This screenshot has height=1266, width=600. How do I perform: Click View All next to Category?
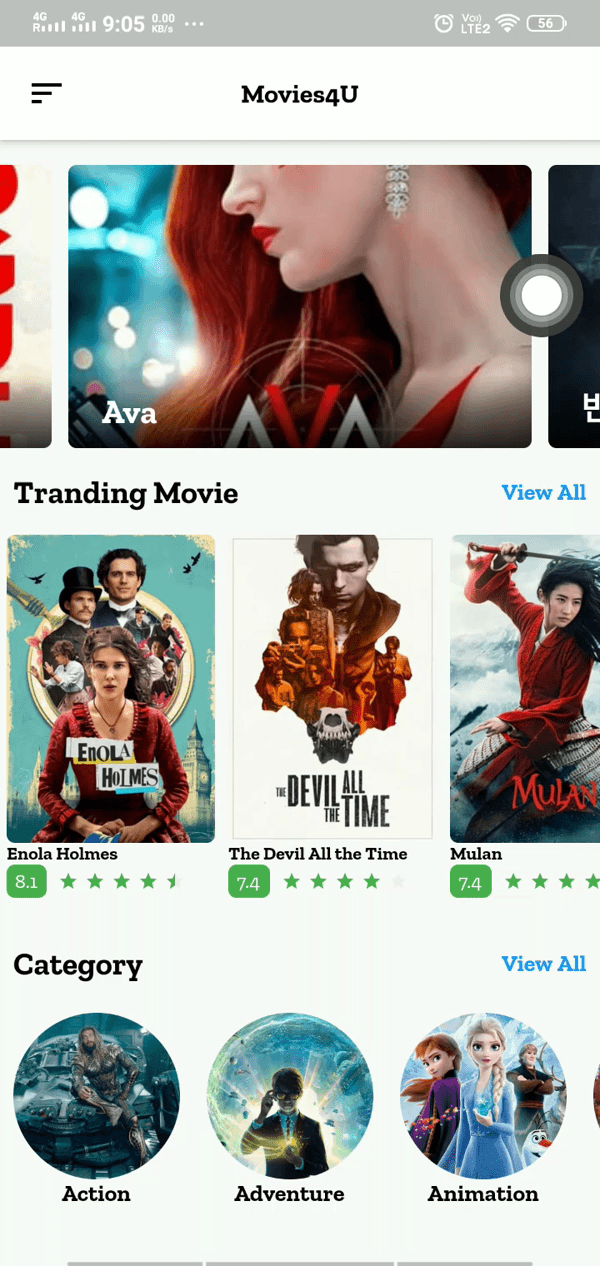(543, 964)
